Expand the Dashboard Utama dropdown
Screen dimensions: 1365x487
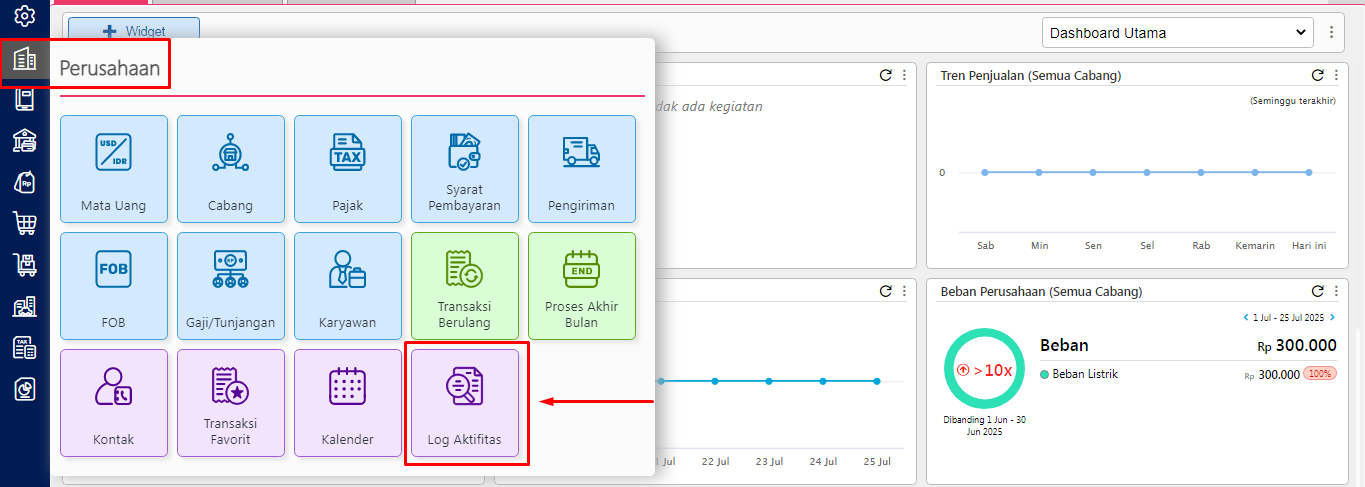click(x=1176, y=33)
